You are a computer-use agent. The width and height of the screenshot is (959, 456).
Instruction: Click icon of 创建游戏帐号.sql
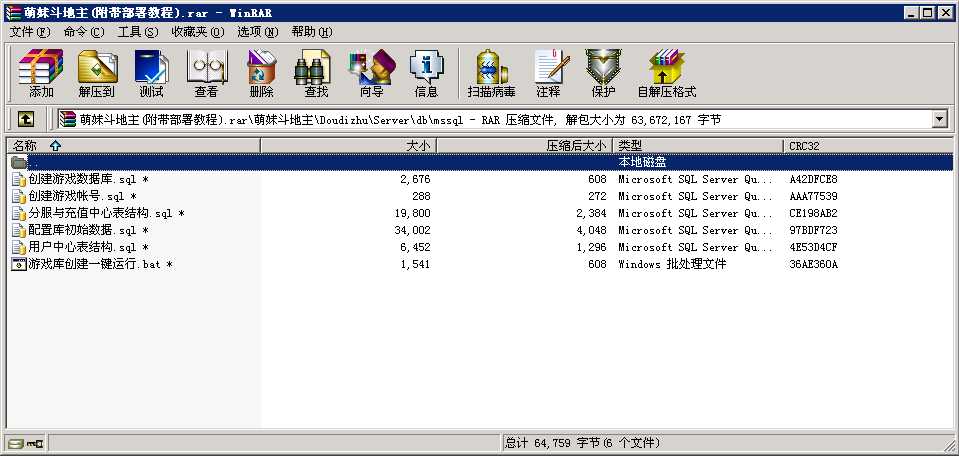click(19, 196)
